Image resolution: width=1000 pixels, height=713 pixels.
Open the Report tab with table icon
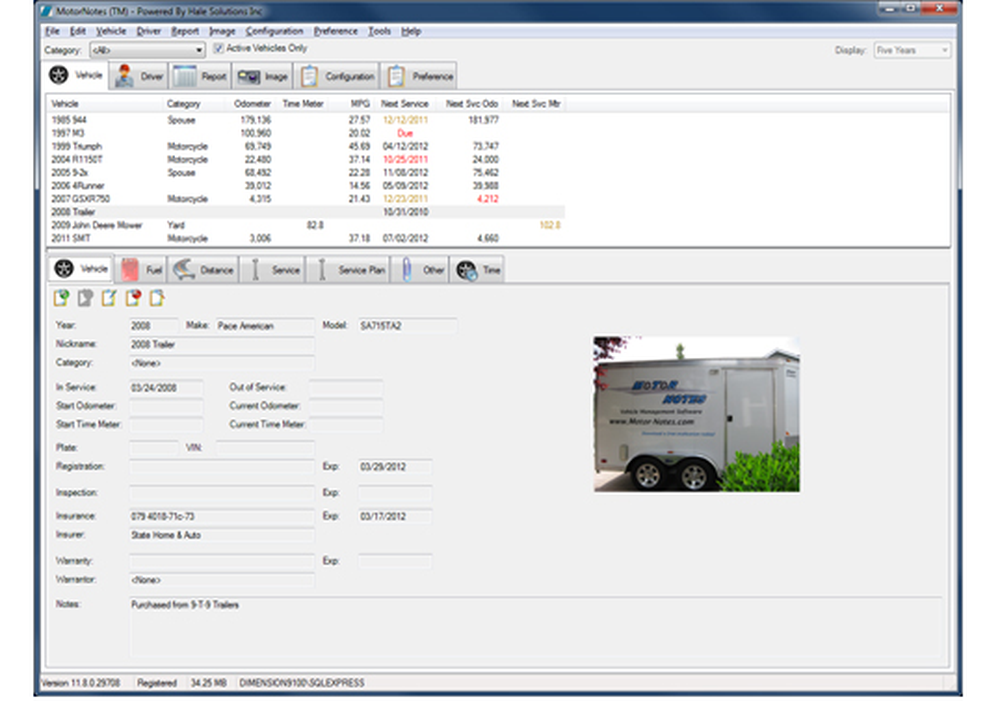click(x=186, y=75)
